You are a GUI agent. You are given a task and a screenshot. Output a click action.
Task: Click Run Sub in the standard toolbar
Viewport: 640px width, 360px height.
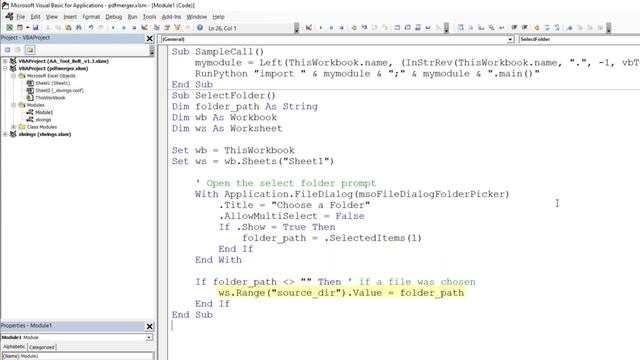113,28
